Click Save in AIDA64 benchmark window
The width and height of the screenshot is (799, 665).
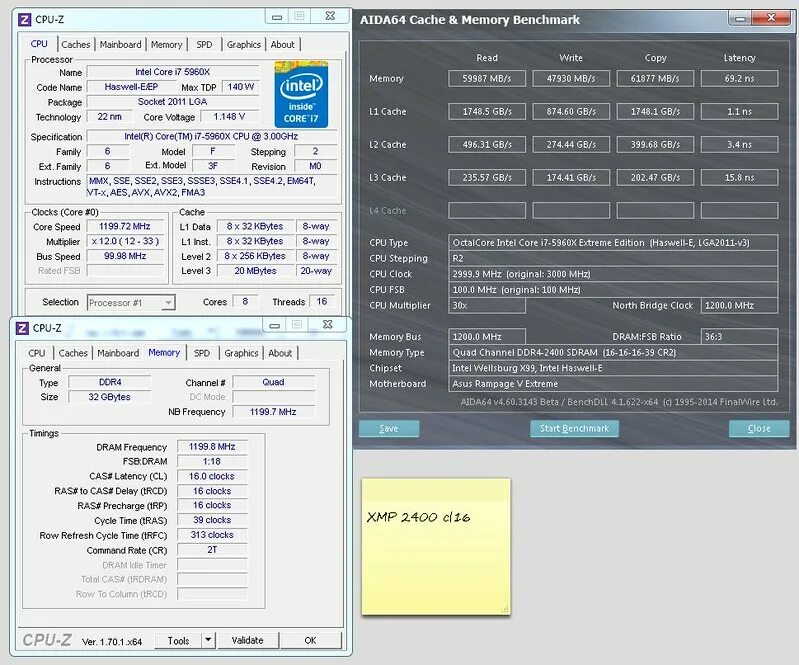[389, 429]
